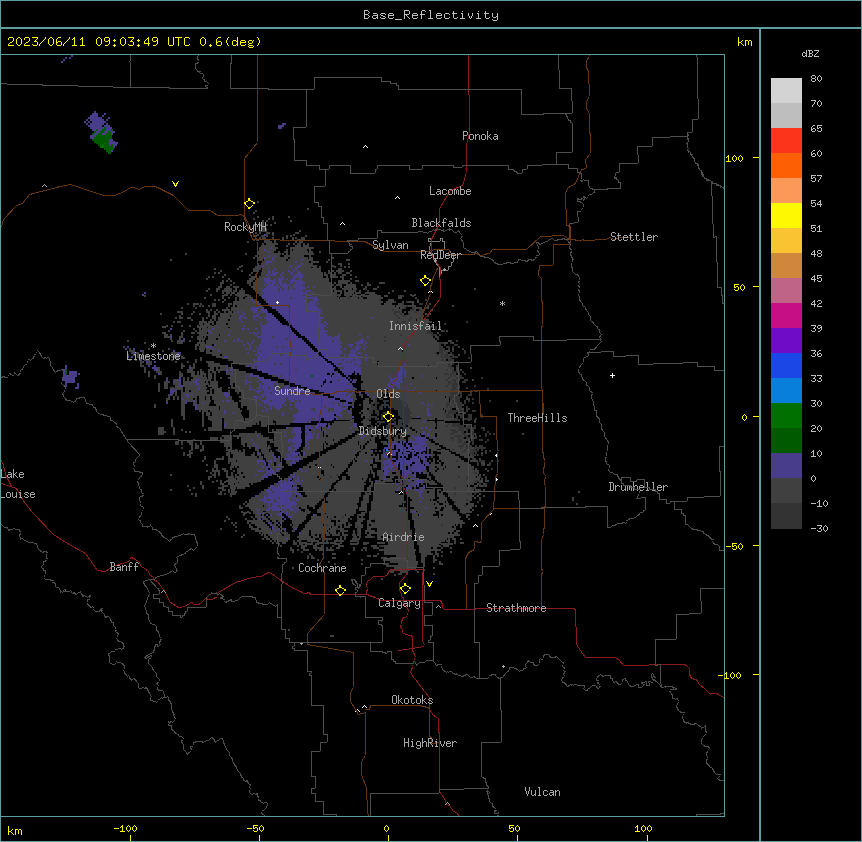Select the violet 36-39 dBZ legend color
Viewport: 862px width, 842px height.
(786, 340)
